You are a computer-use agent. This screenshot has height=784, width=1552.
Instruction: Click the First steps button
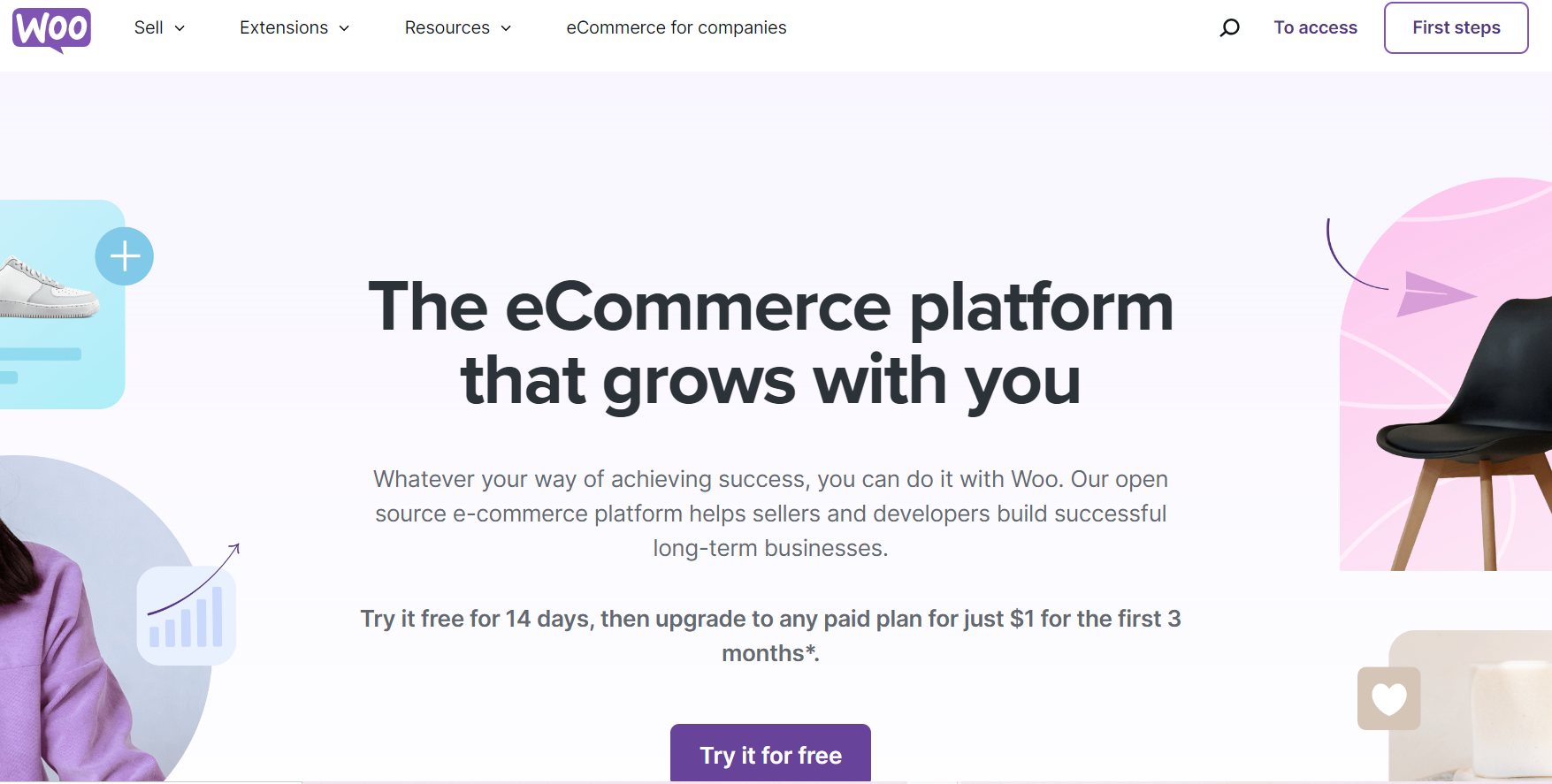coord(1456,27)
